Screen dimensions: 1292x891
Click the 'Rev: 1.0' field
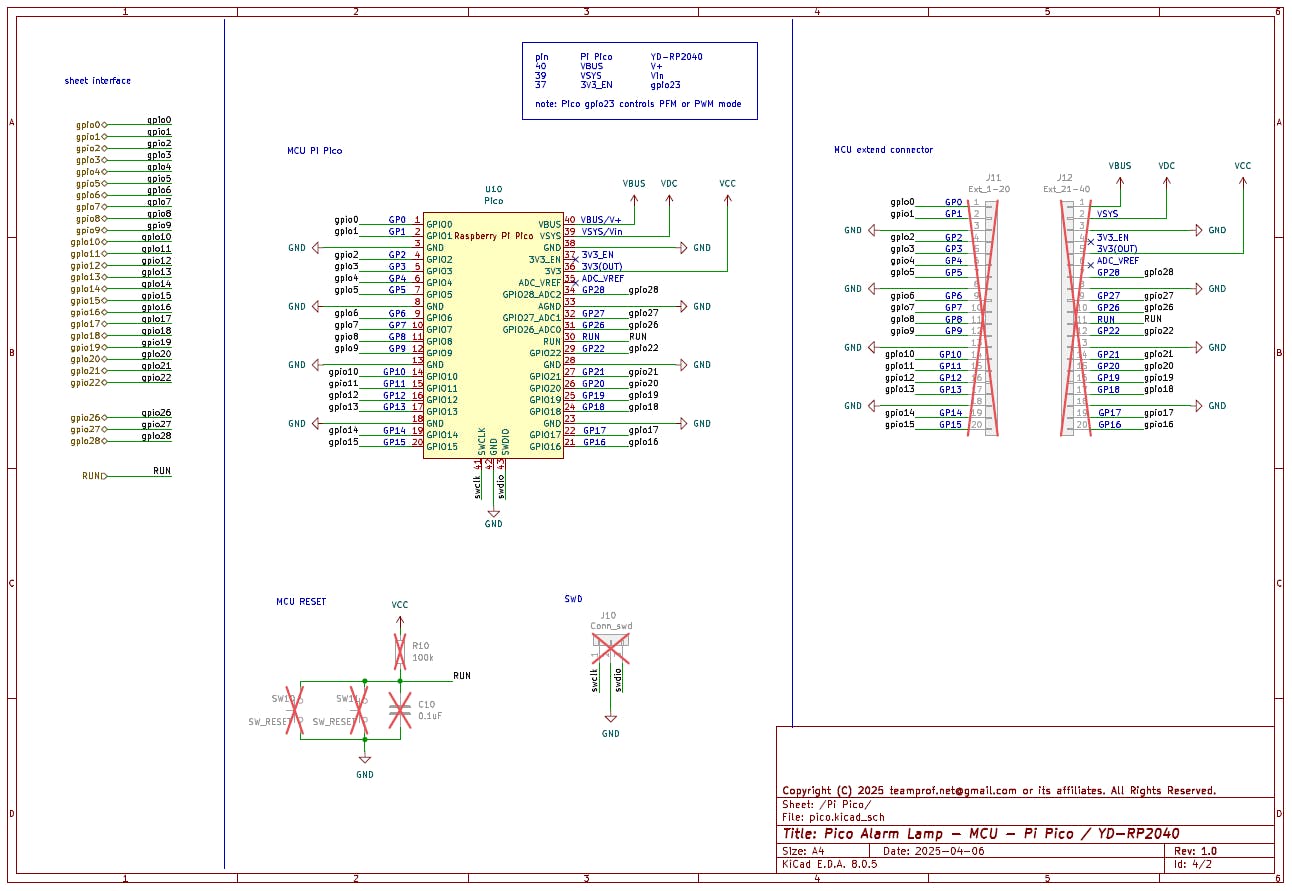1195,852
